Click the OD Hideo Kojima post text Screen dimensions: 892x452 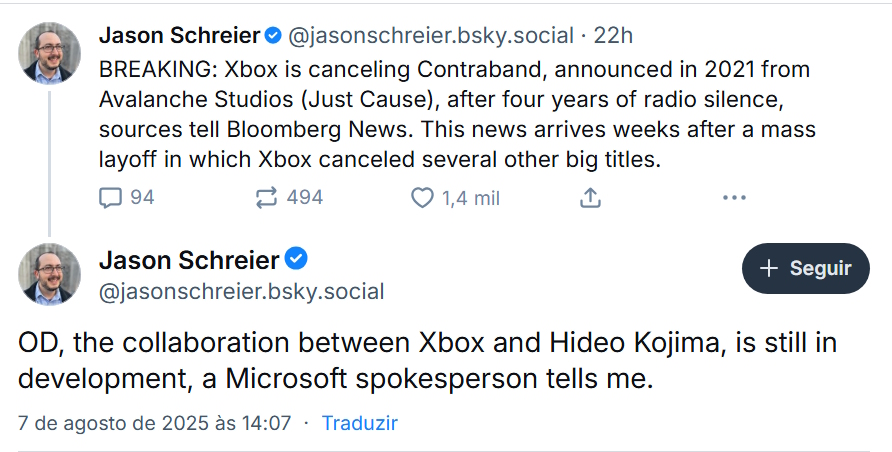click(427, 360)
